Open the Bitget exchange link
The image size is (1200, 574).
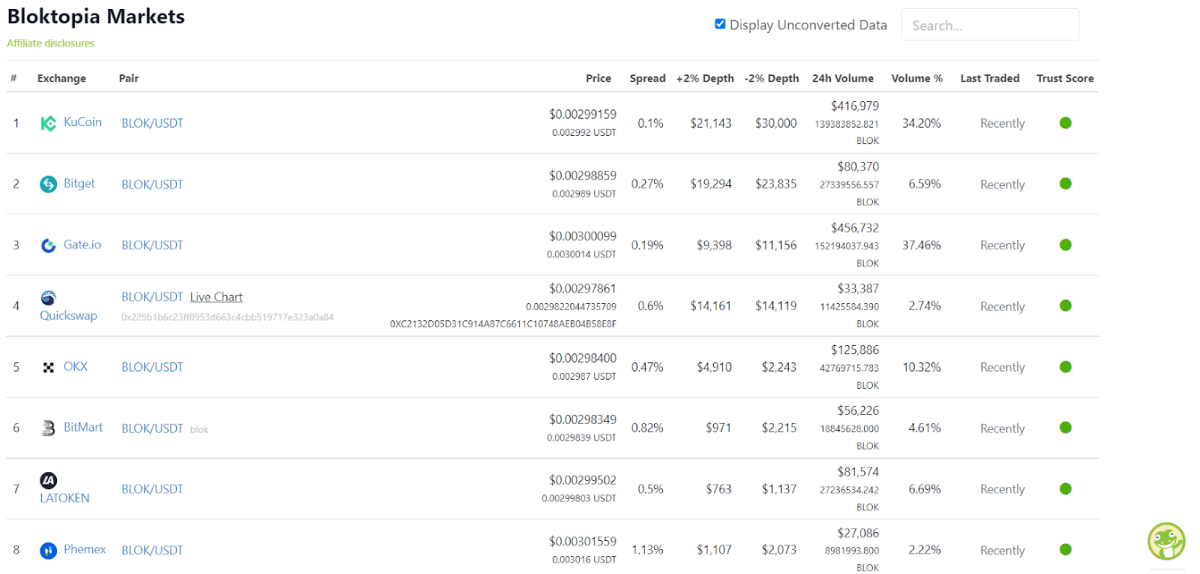[80, 183]
